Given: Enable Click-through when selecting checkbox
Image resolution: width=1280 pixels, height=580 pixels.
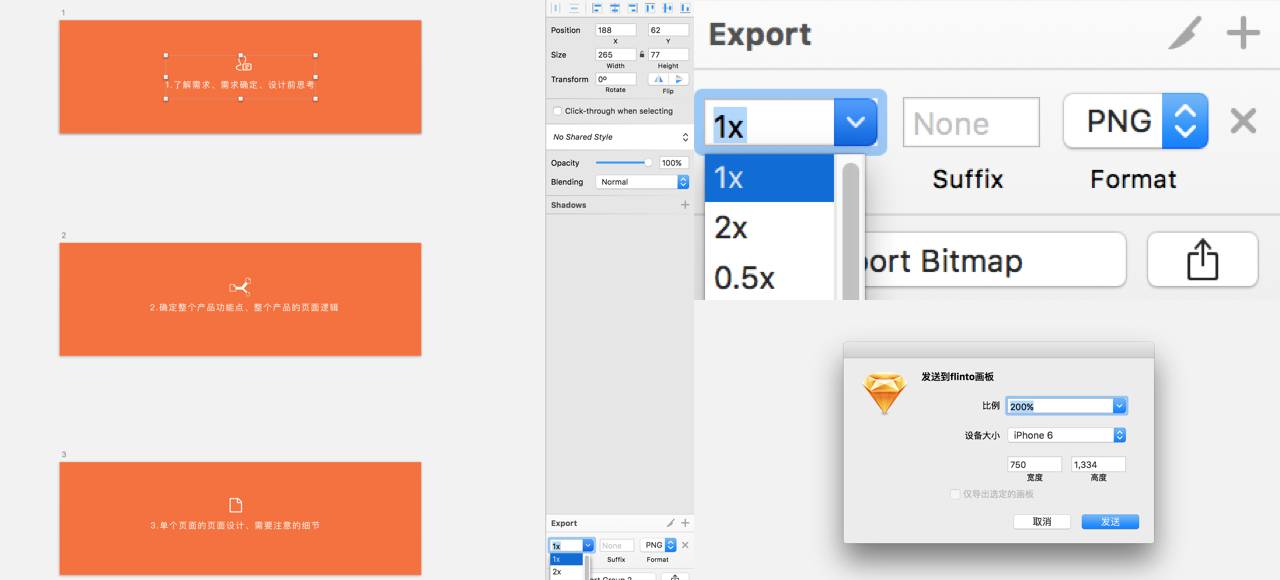Looking at the screenshot, I should 557,111.
